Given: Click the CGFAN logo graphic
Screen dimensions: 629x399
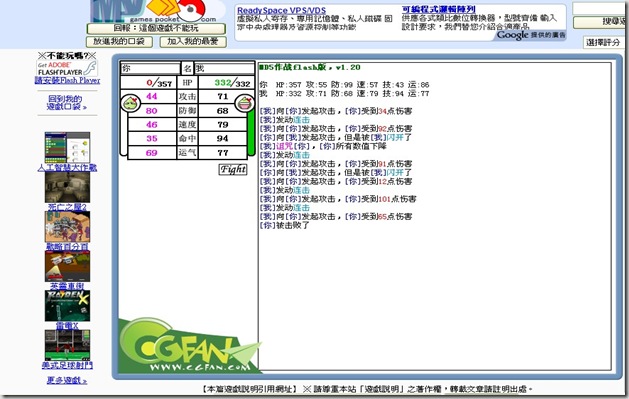Looking at the screenshot, I should pyautogui.click(x=189, y=346).
